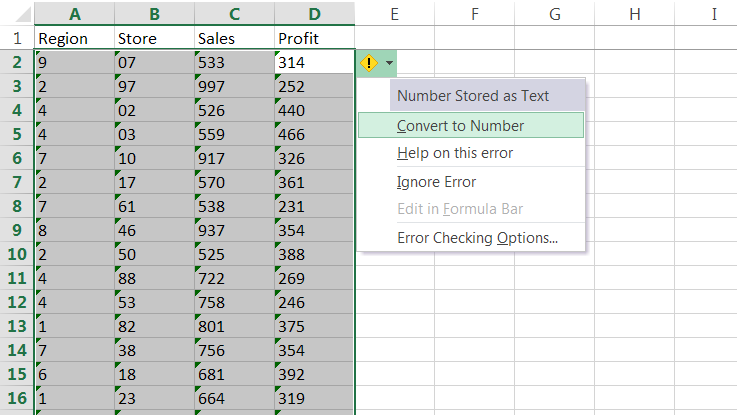Click Ignore Error in the menu
The width and height of the screenshot is (737, 415).
(x=436, y=182)
